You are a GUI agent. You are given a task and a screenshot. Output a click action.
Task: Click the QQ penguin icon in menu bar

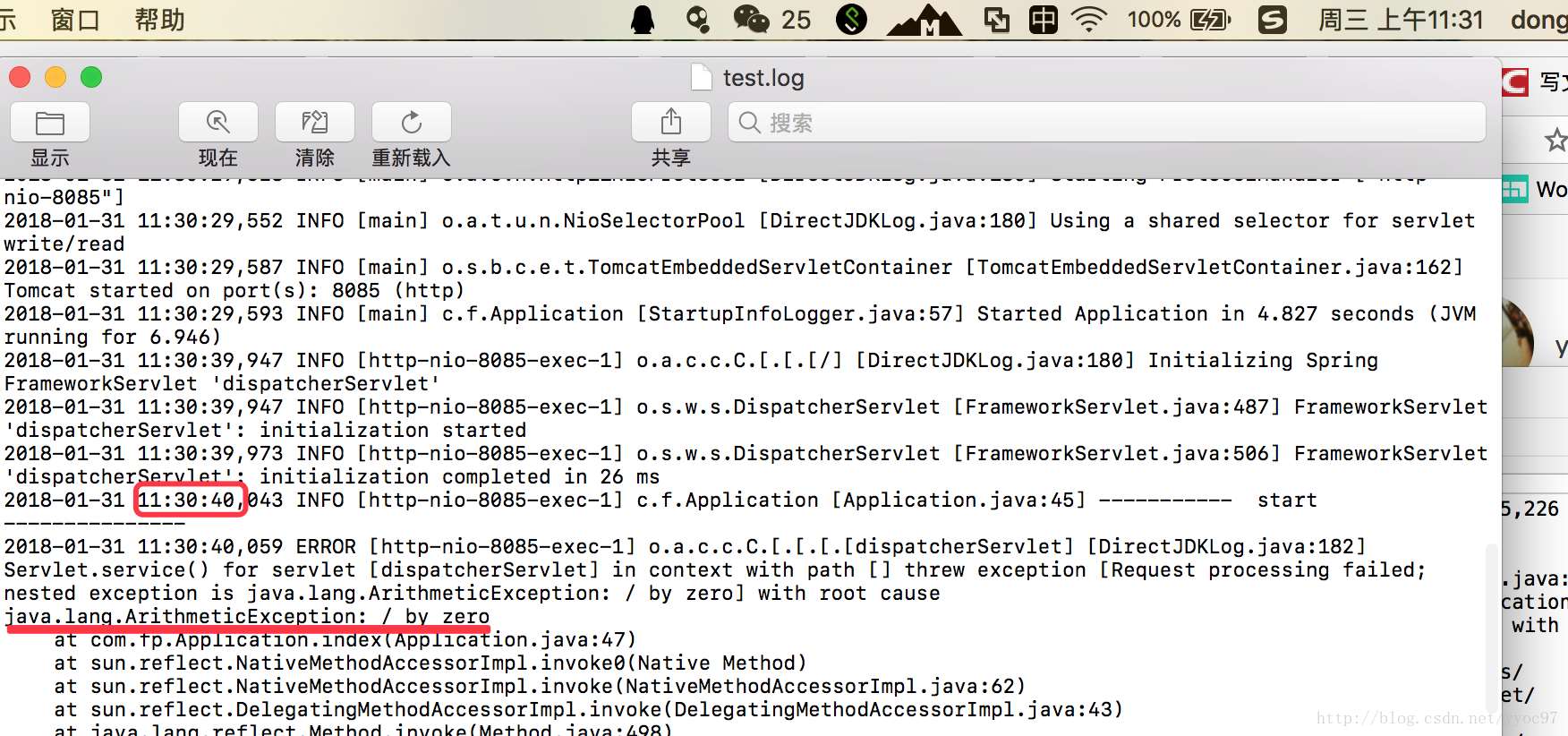point(643,20)
